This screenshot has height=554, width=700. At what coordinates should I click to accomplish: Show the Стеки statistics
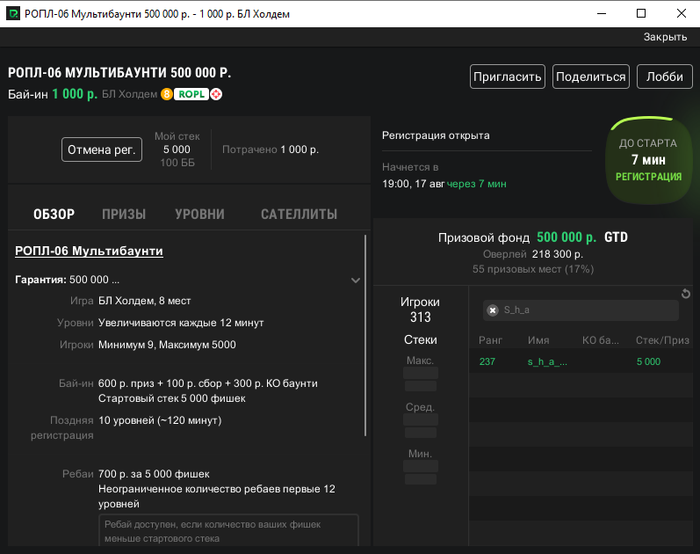[421, 340]
